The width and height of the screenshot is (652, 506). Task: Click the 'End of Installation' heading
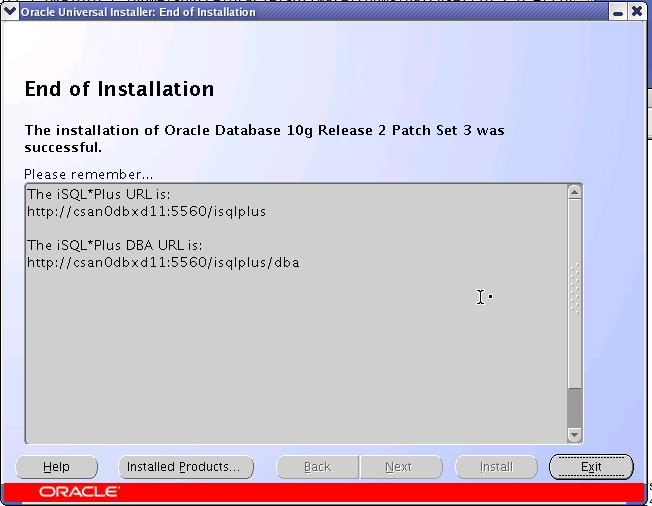[x=119, y=89]
